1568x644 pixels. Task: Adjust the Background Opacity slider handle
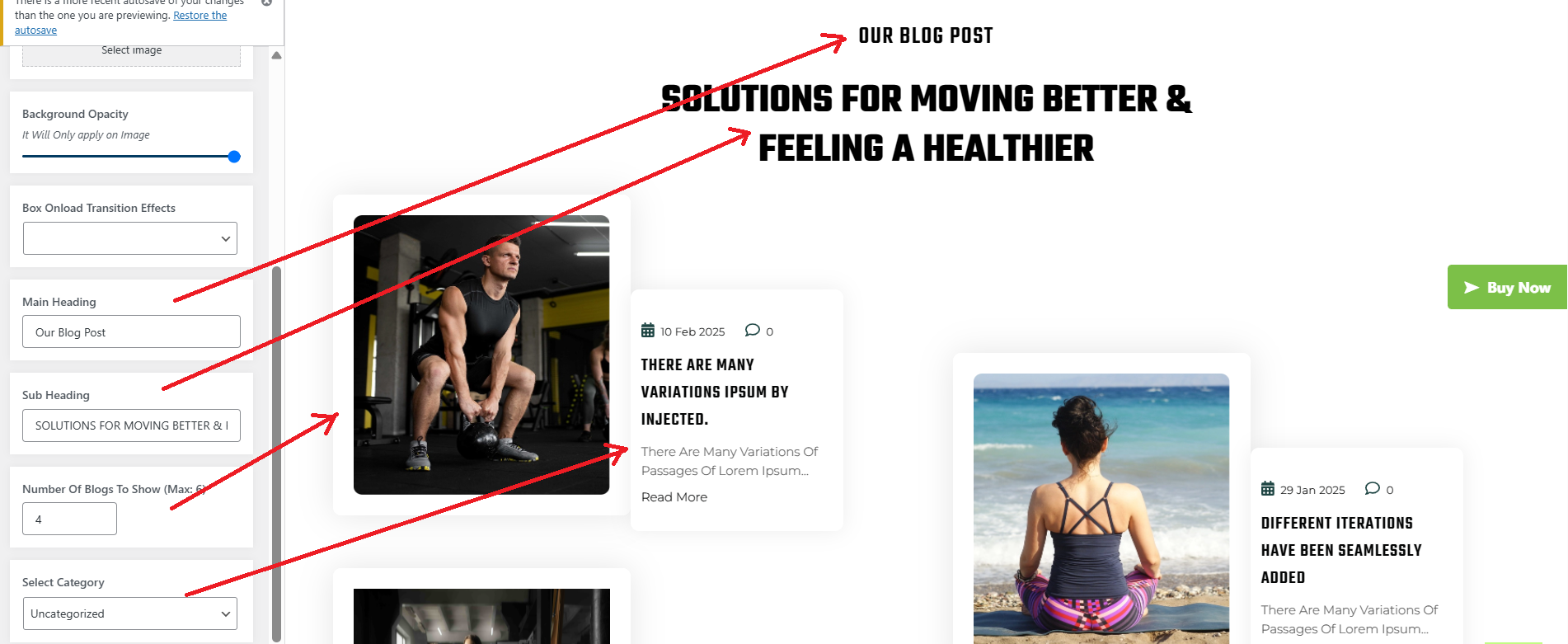tap(234, 157)
